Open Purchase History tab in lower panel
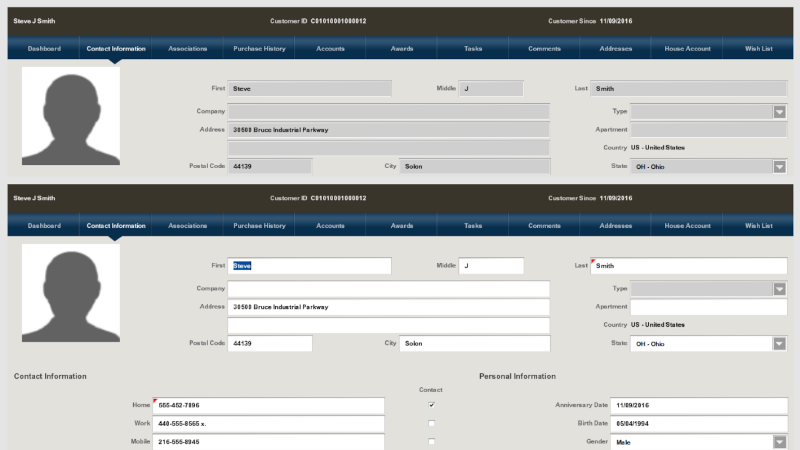800x450 pixels. coord(259,226)
